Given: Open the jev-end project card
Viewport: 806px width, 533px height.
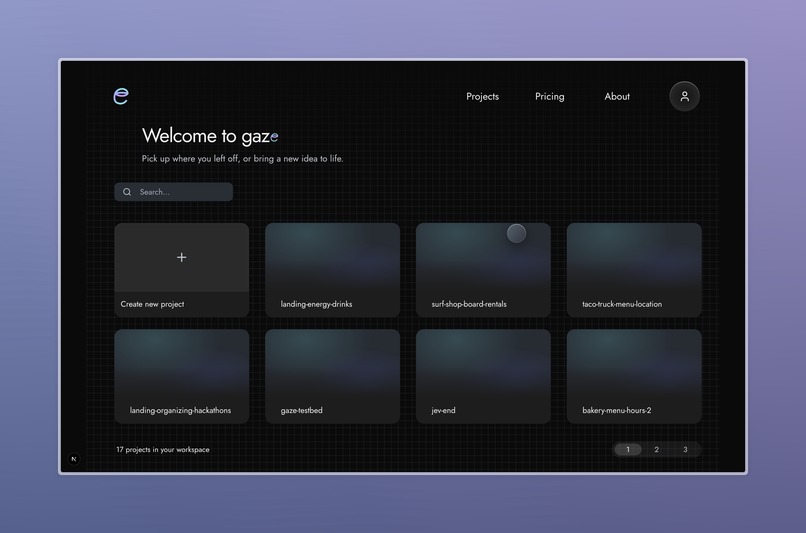Looking at the screenshot, I should [483, 376].
